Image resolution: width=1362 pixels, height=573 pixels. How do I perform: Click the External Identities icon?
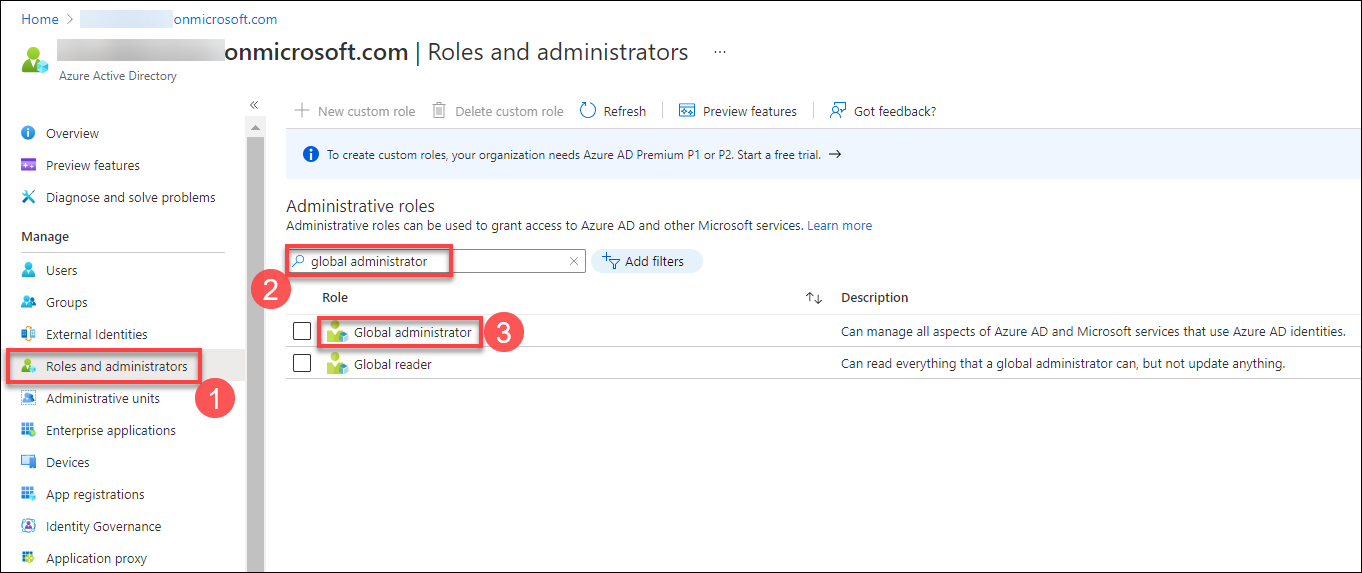[28, 334]
